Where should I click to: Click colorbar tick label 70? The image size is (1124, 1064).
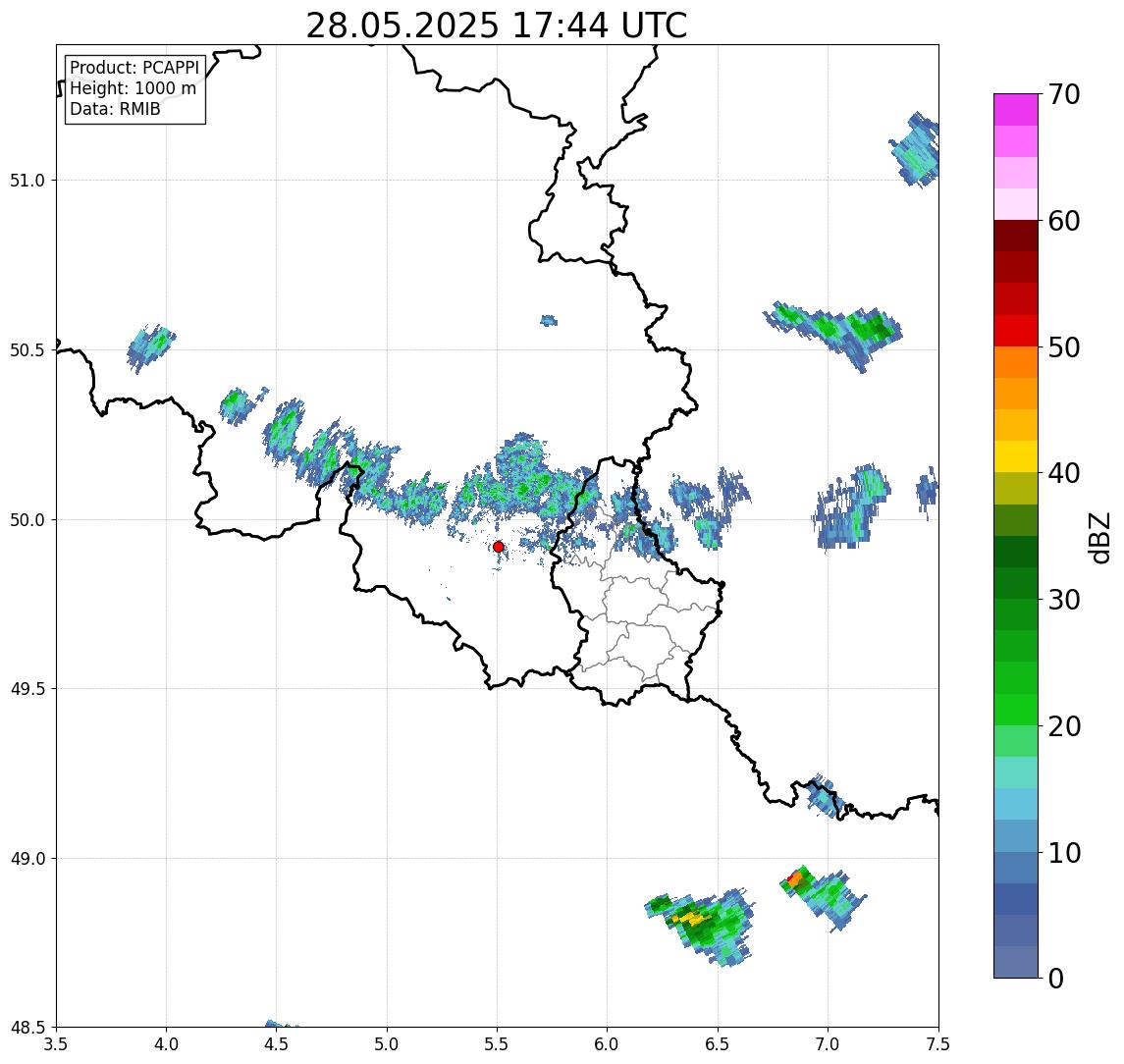[x=1064, y=94]
